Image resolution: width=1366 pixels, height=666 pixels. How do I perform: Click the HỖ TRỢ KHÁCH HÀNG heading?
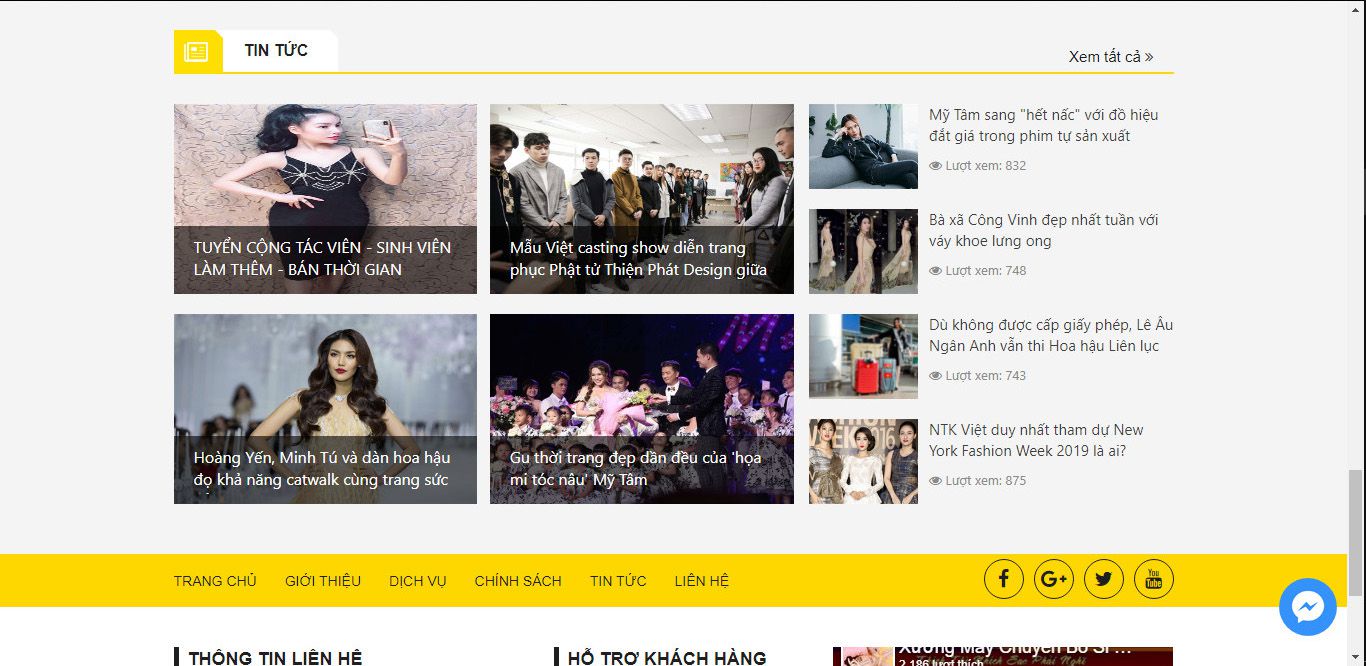pos(667,657)
